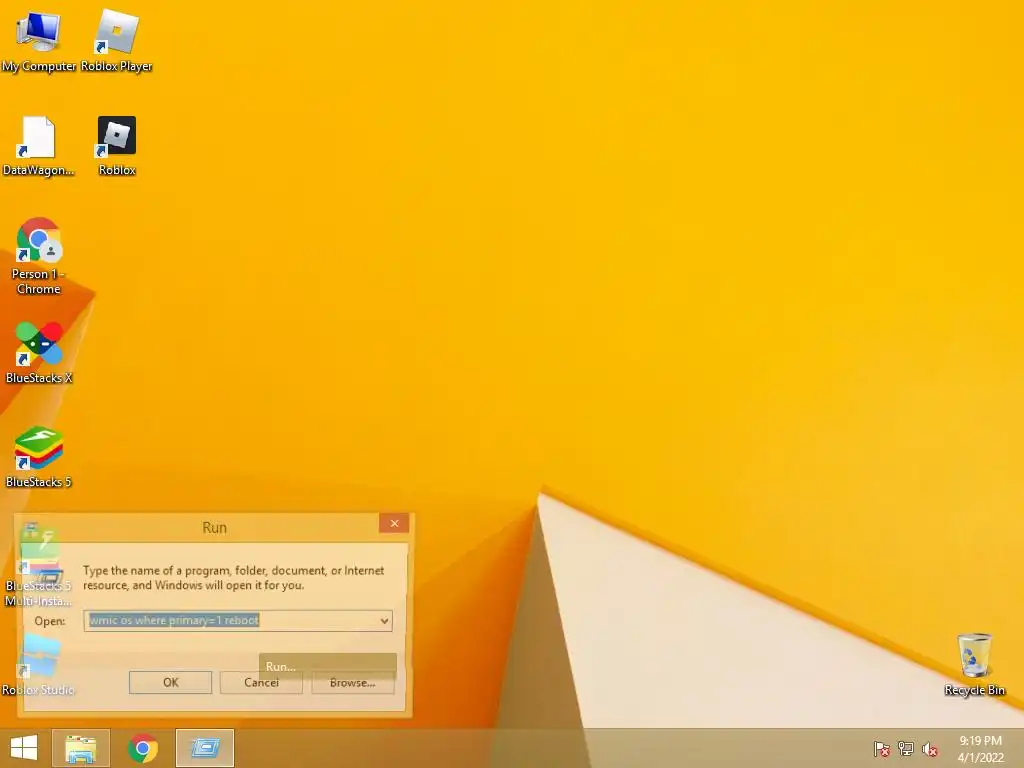Viewport: 1024px width, 768px height.
Task: Open network status tray icon
Action: (x=906, y=748)
